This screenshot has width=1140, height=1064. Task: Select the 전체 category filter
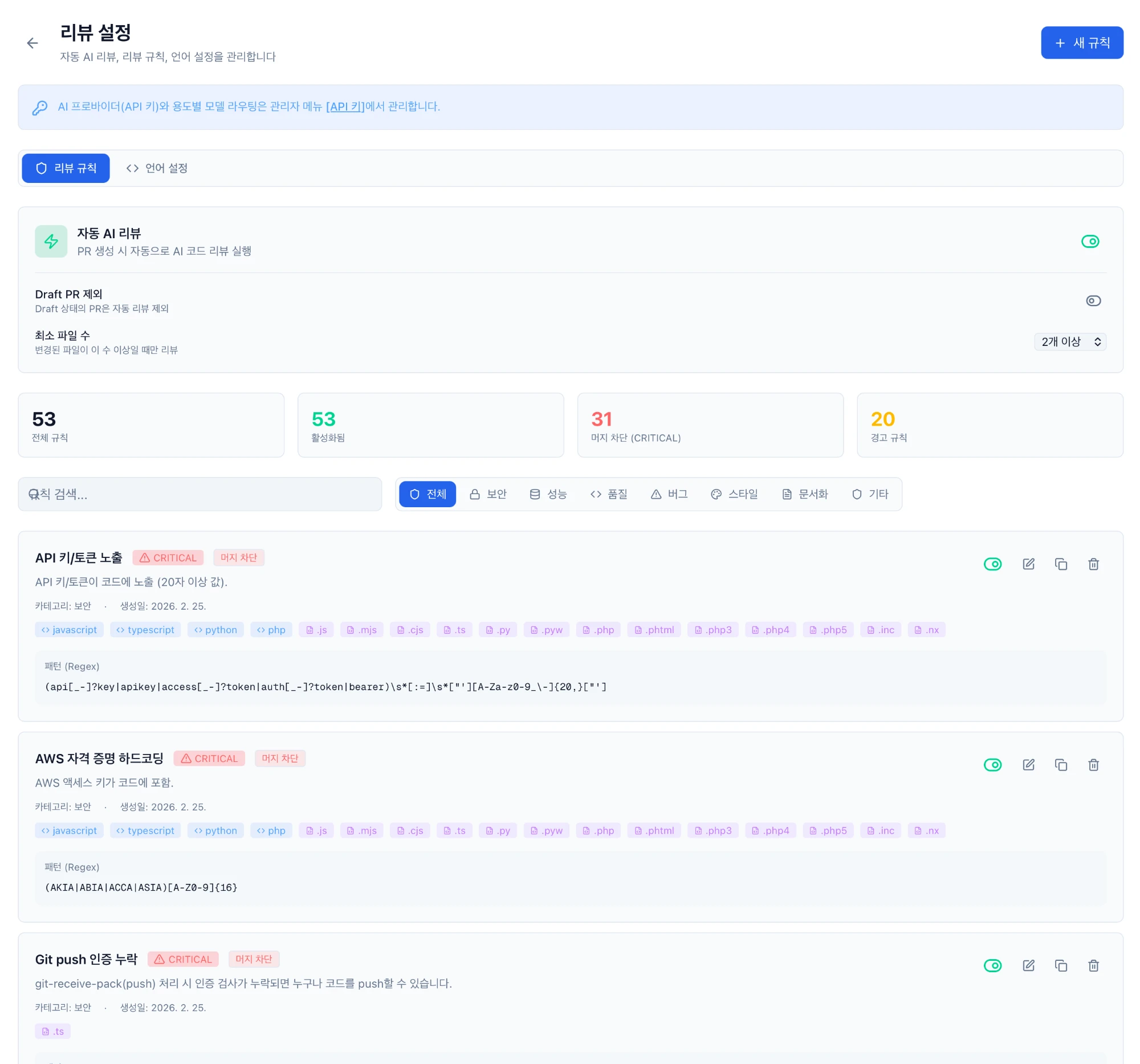(427, 494)
